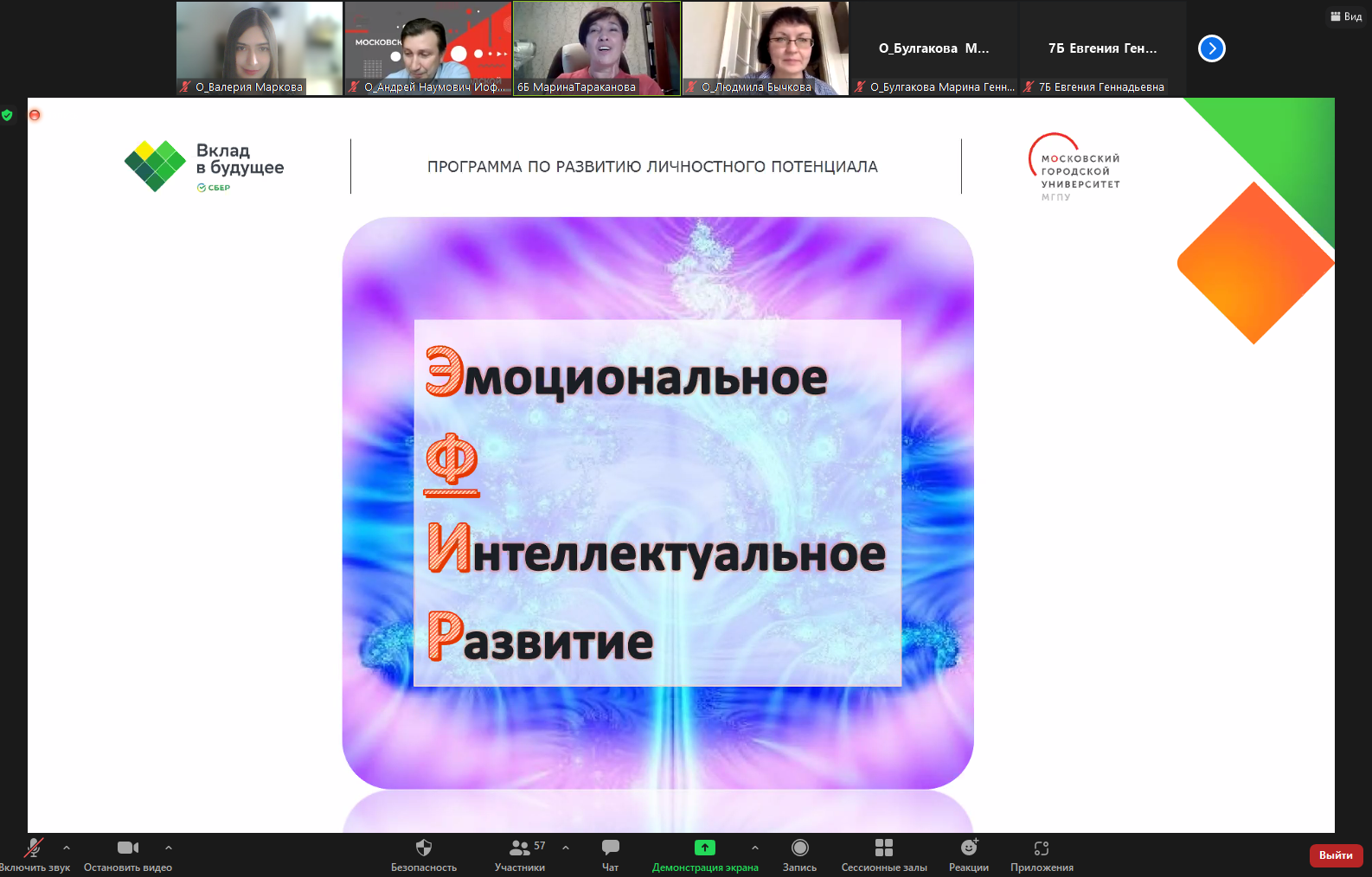
Task: Stop camera with Остановить видео
Action: (x=128, y=855)
